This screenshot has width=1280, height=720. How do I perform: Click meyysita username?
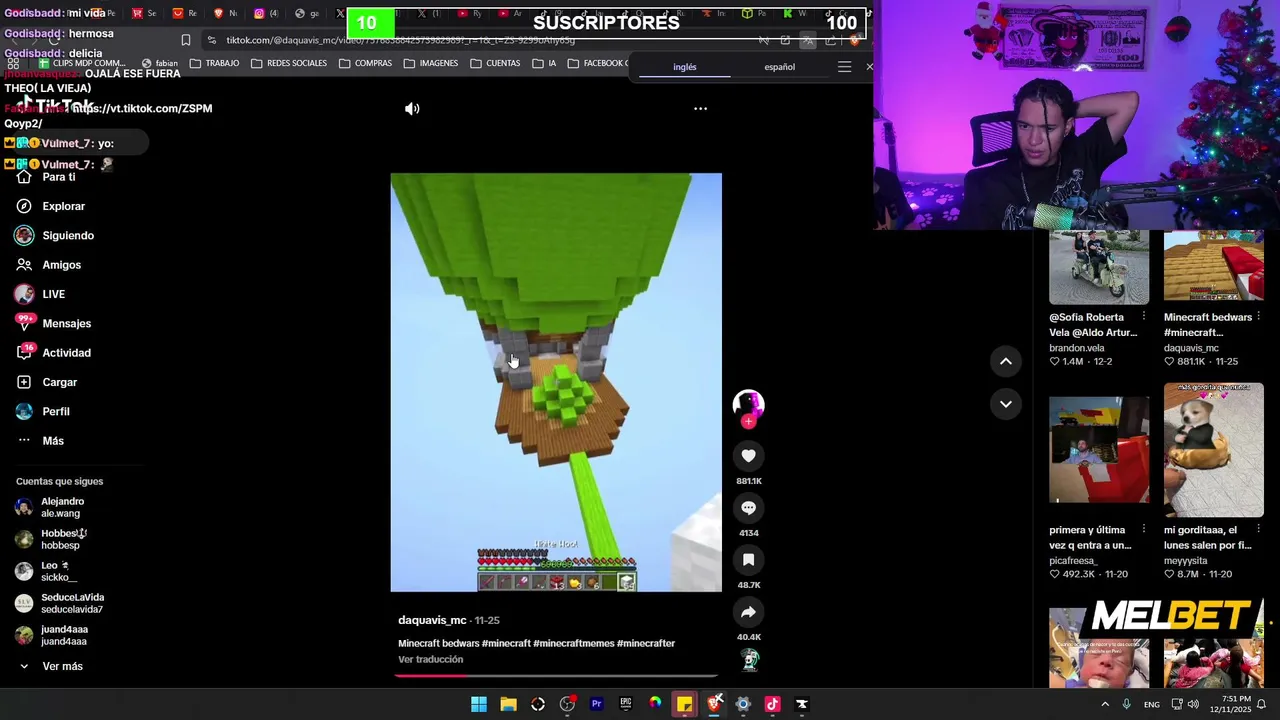[x=1186, y=561]
